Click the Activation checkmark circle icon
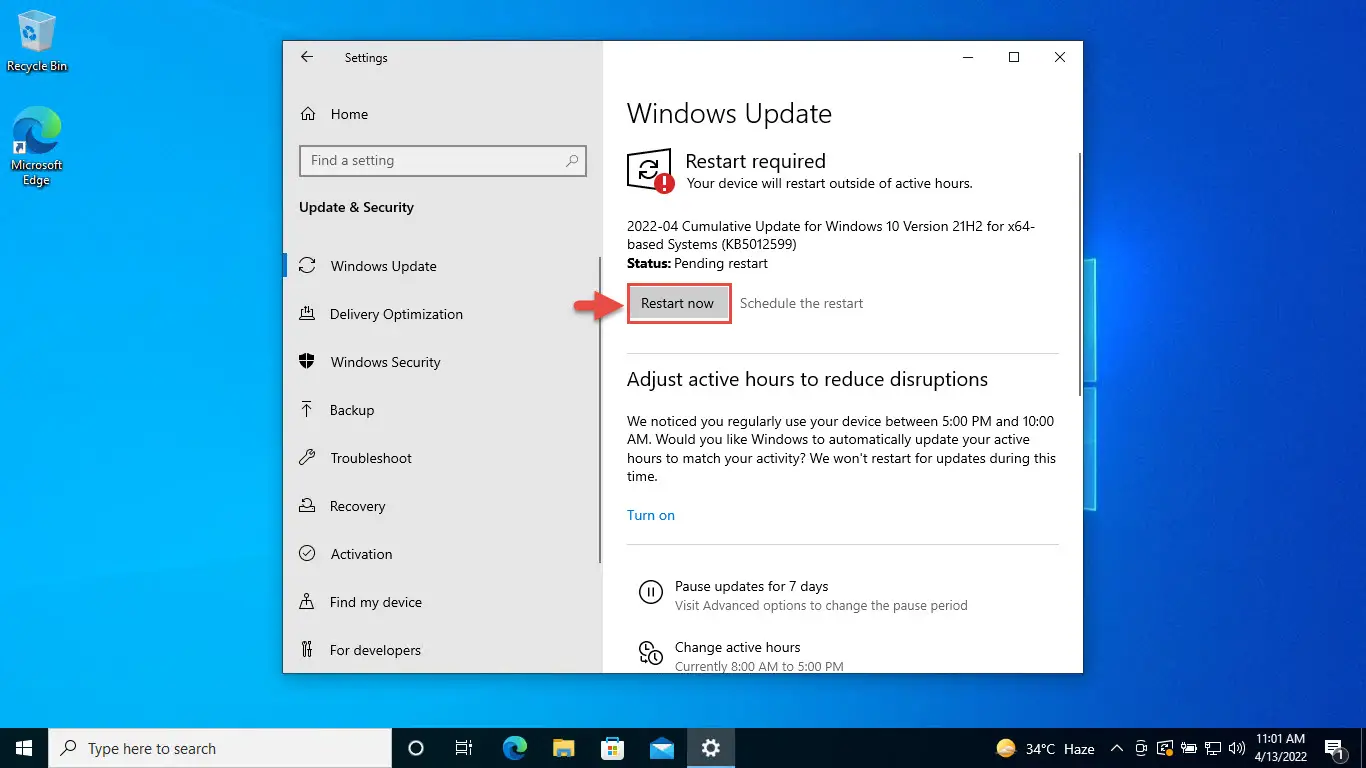1366x768 pixels. coord(308,553)
